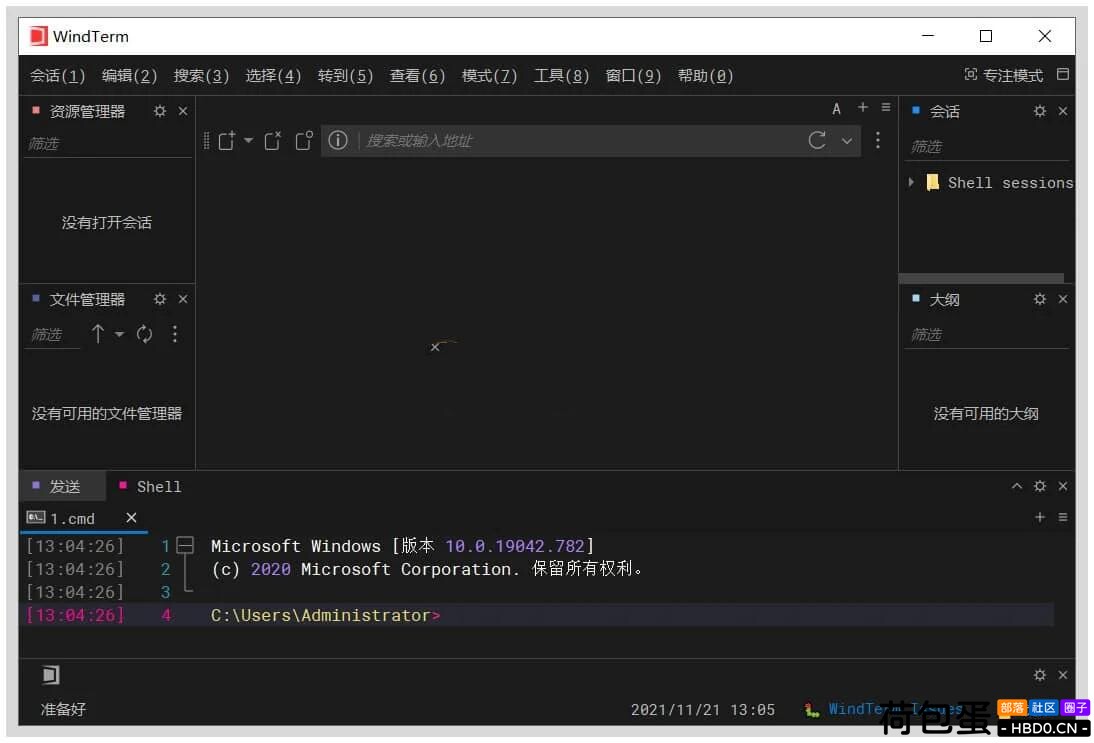Click the 文件管理器 filter field
The width and height of the screenshot is (1094, 743).
click(53, 335)
